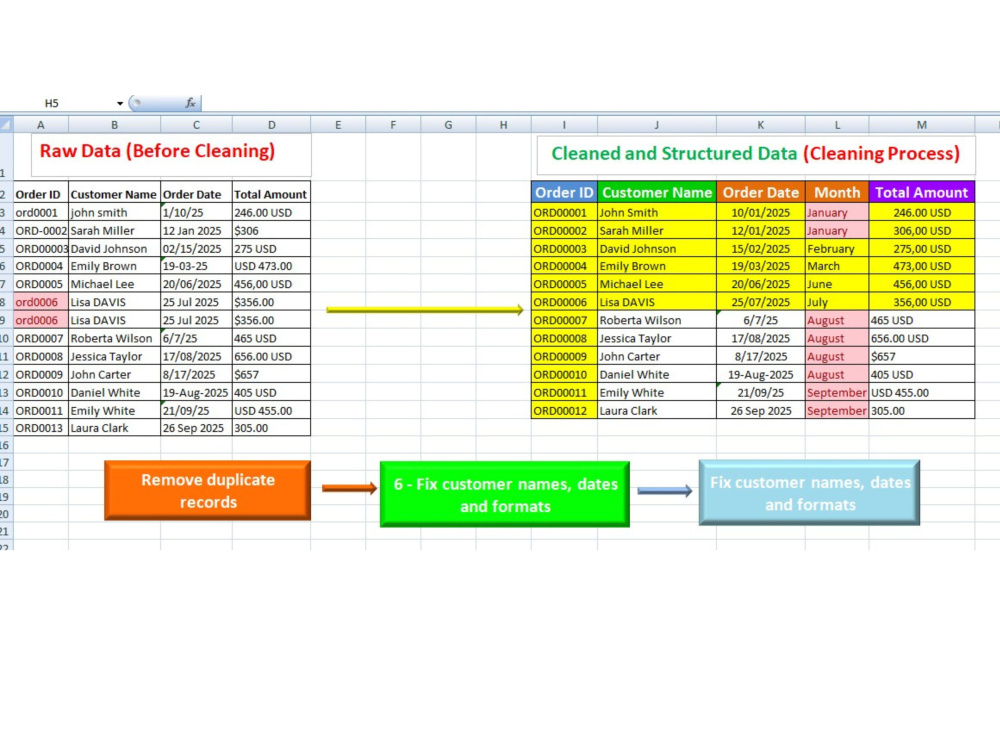1000x750 pixels.
Task: Select cleaned name cell 'Roberta Wilson'
Action: click(x=657, y=320)
